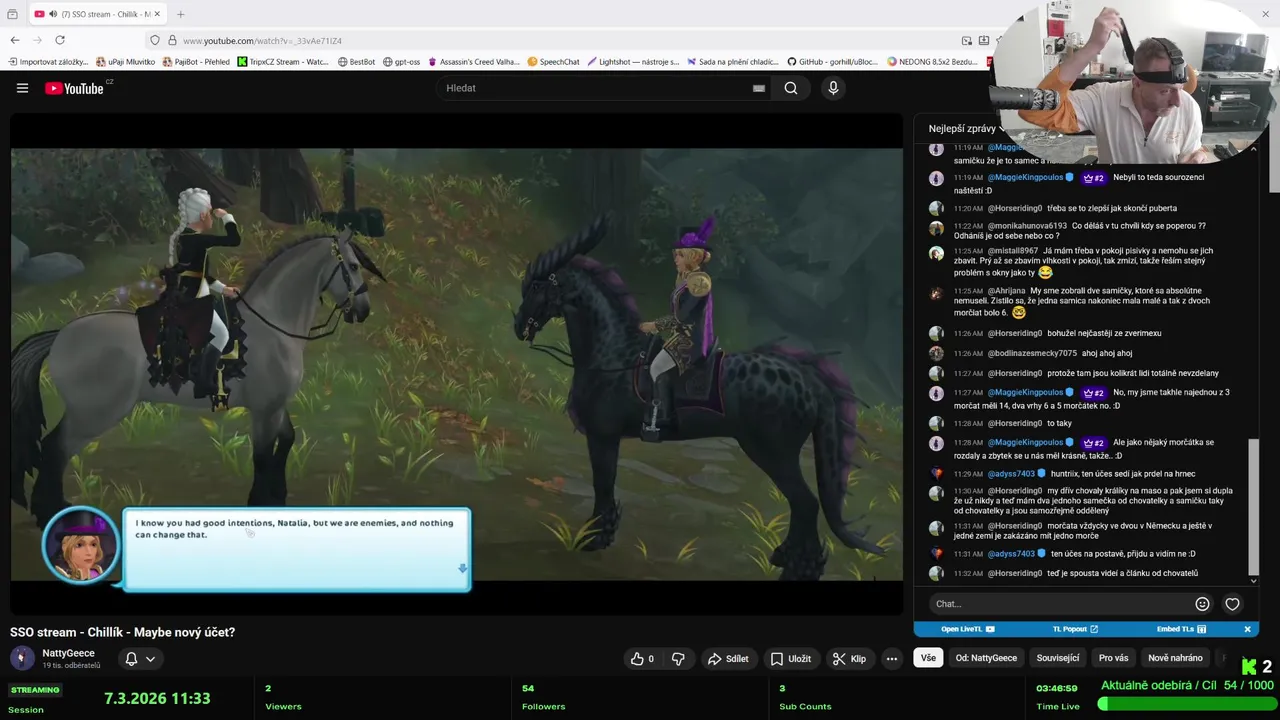Screen dimensions: 1280x720
Task: Open the BestBot bookmark
Action: tap(356, 62)
